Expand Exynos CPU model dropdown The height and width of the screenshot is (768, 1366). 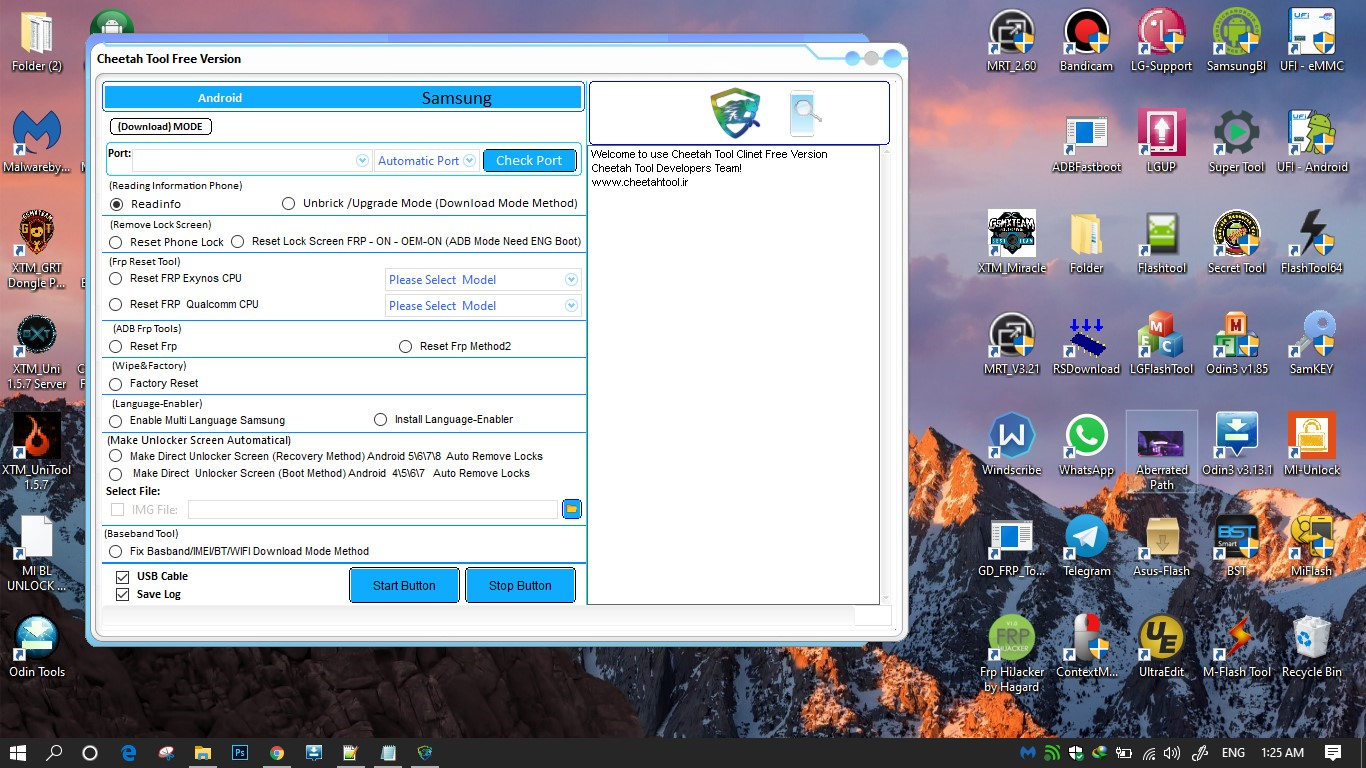click(x=571, y=280)
